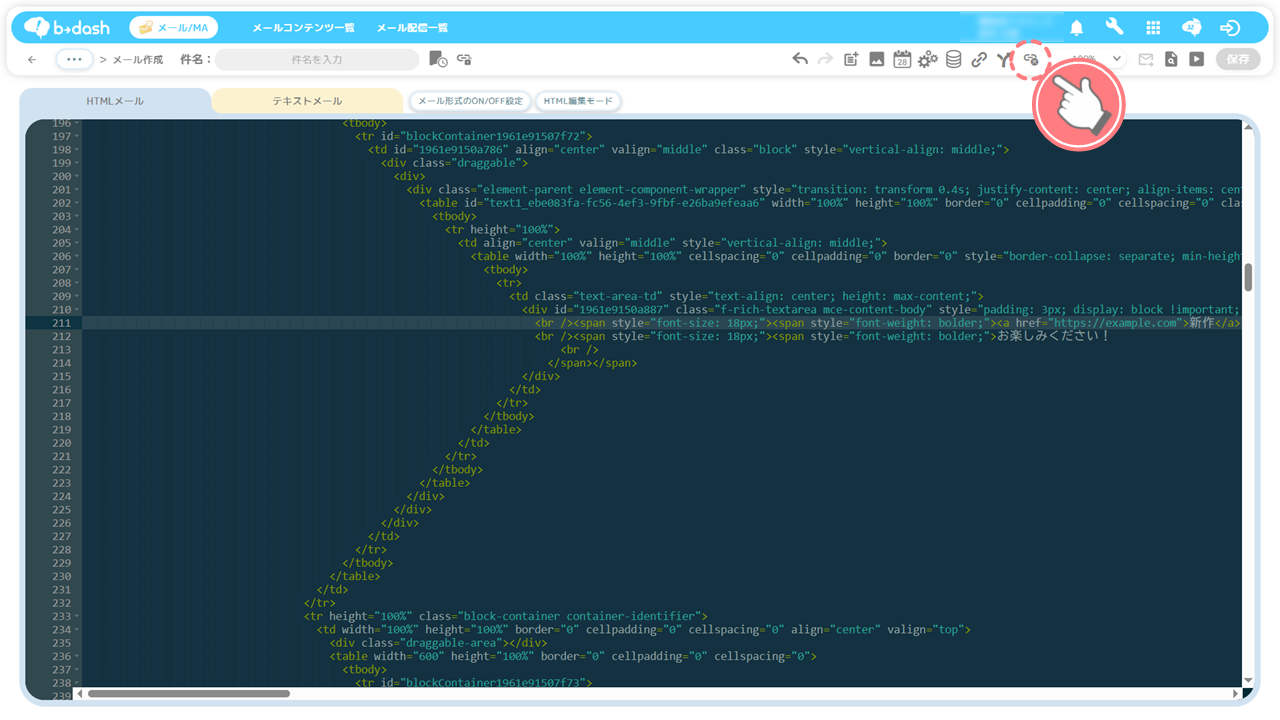Image resolution: width=1280 pixels, height=720 pixels.
Task: Click the link-with-x icon
Action: pos(1031,60)
